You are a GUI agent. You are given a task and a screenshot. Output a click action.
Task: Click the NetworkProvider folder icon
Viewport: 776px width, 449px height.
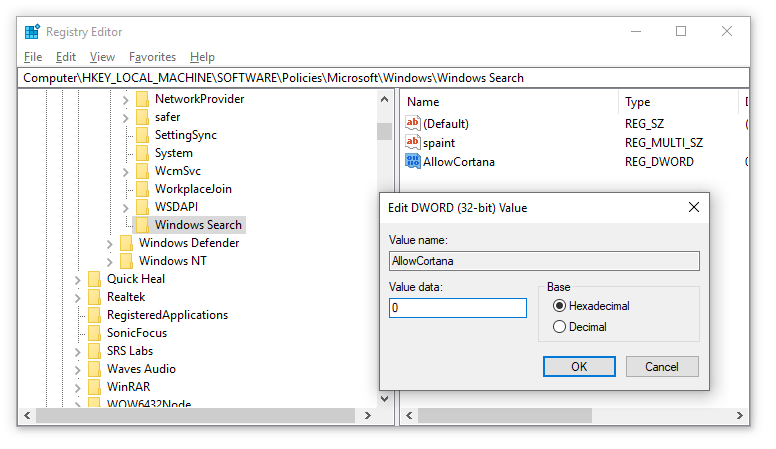pyautogui.click(x=143, y=99)
